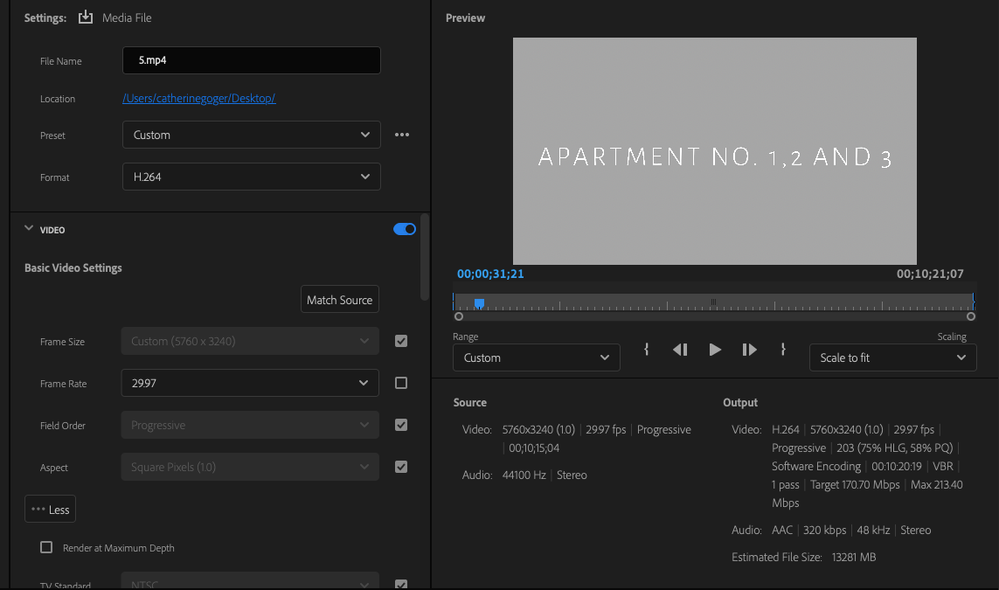Set the Out point marker
999x590 pixels.
click(783, 349)
